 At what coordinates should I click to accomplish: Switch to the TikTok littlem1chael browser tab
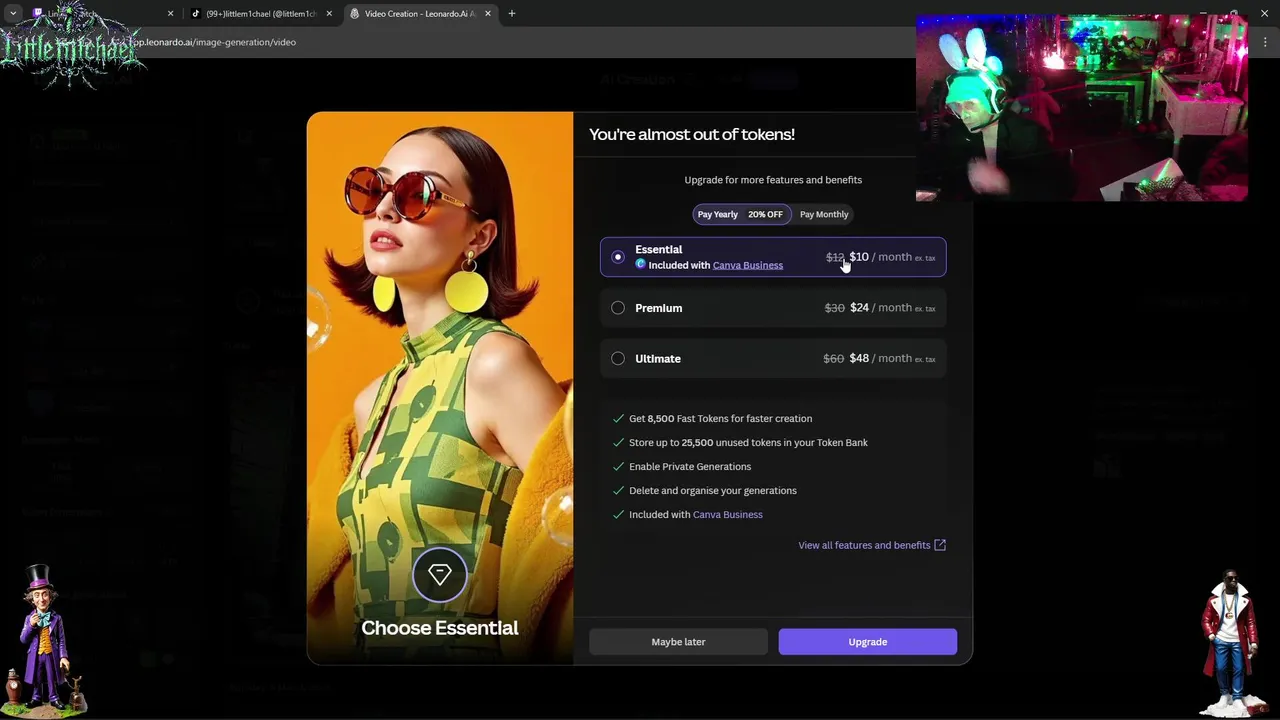260,14
